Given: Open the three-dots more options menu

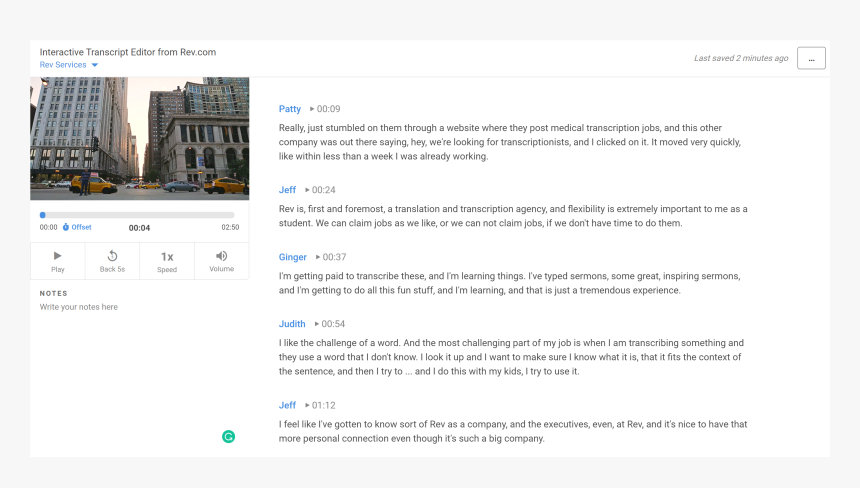Looking at the screenshot, I should 811,58.
